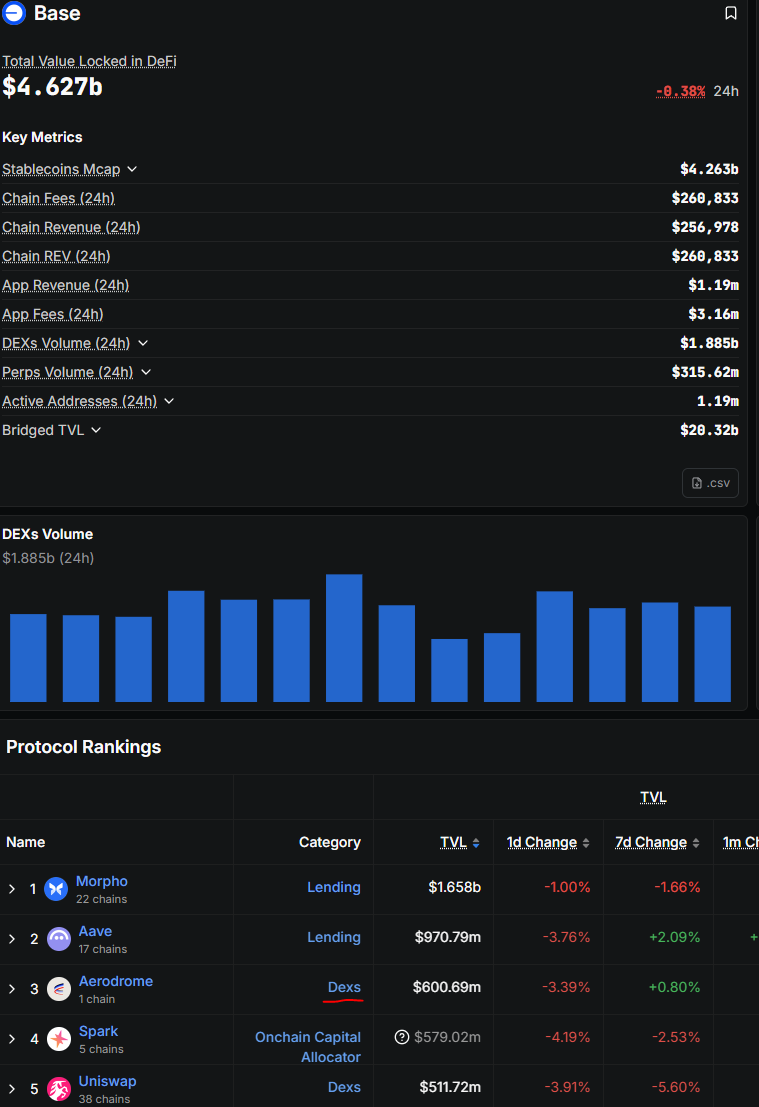759x1107 pixels.
Task: Sort by TVL using the sort arrows
Action: point(476,843)
